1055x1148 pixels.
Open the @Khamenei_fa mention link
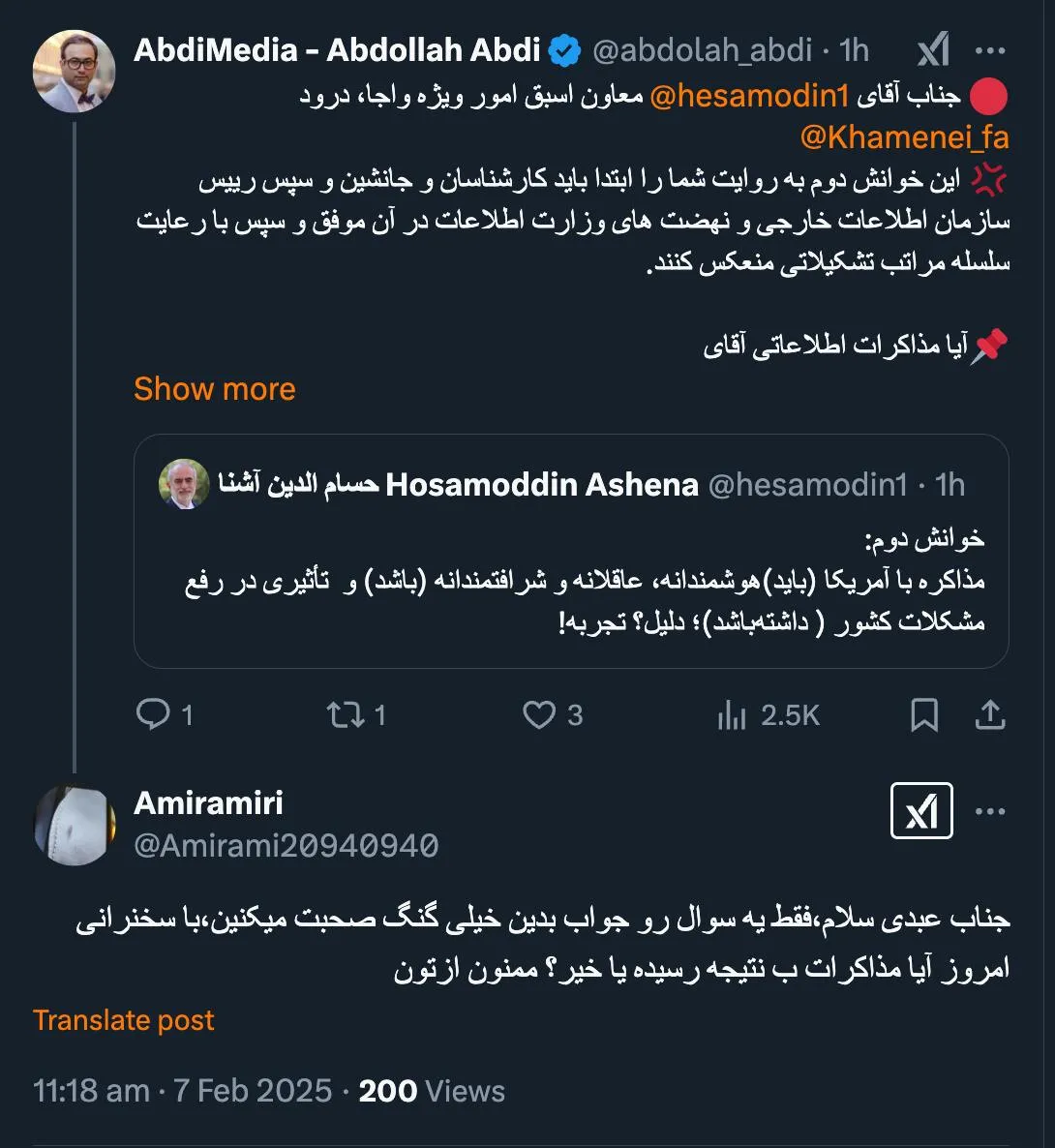(906, 138)
